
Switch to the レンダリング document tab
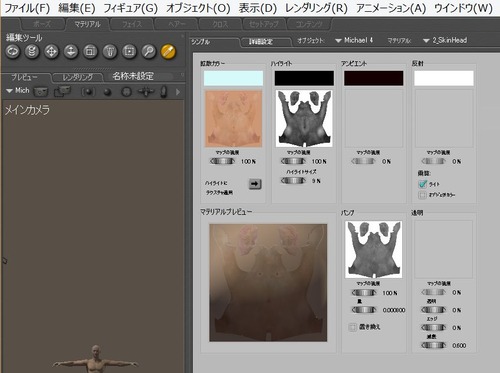coord(78,77)
